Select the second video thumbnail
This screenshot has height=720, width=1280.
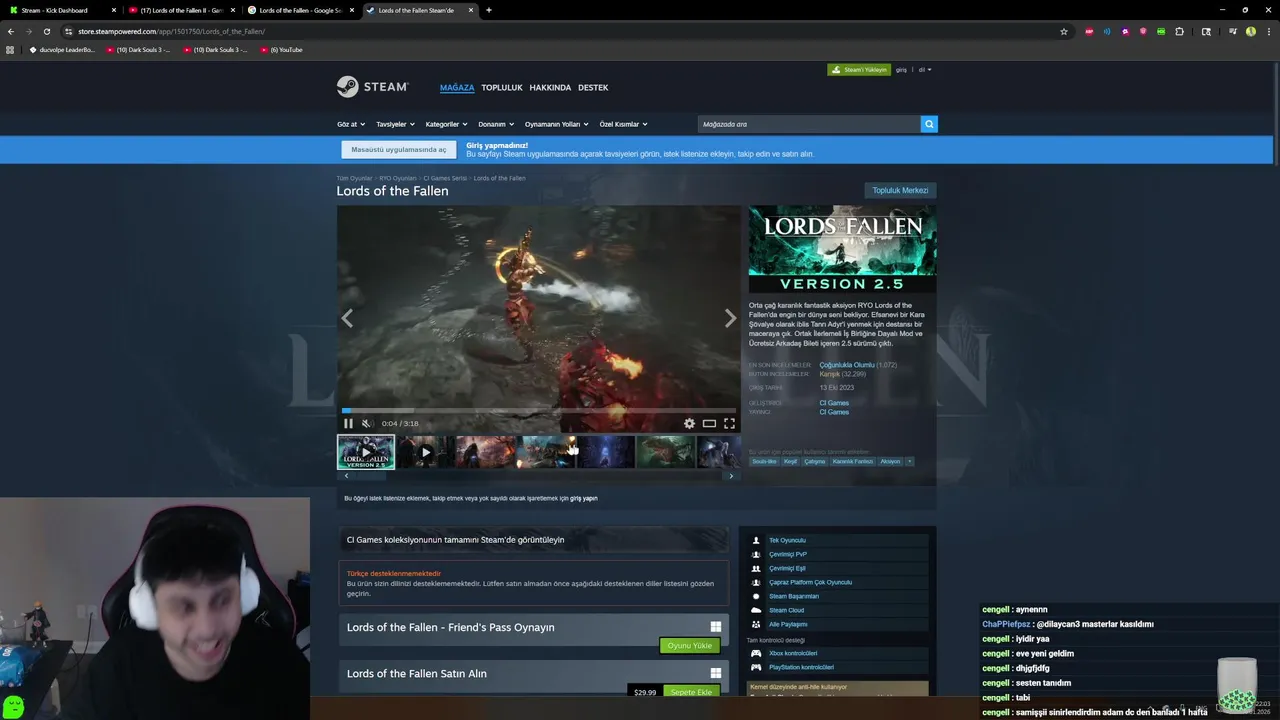[x=425, y=452]
